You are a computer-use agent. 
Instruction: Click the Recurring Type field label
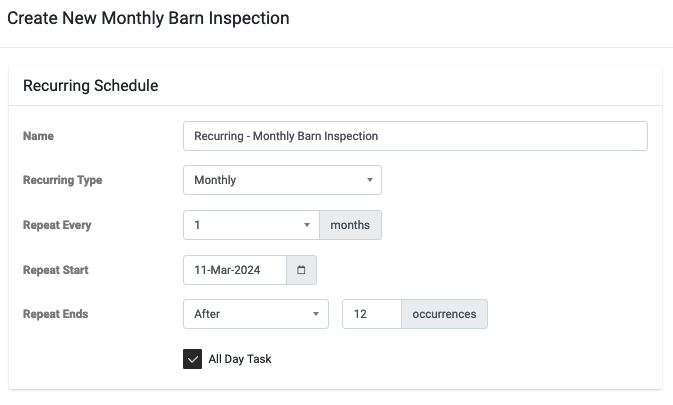click(x=63, y=180)
